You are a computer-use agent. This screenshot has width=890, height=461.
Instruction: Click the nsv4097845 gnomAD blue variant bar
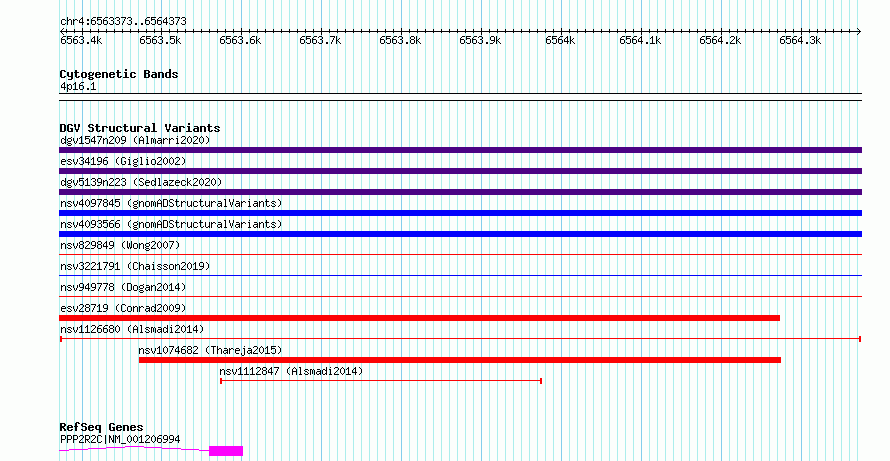click(x=460, y=213)
